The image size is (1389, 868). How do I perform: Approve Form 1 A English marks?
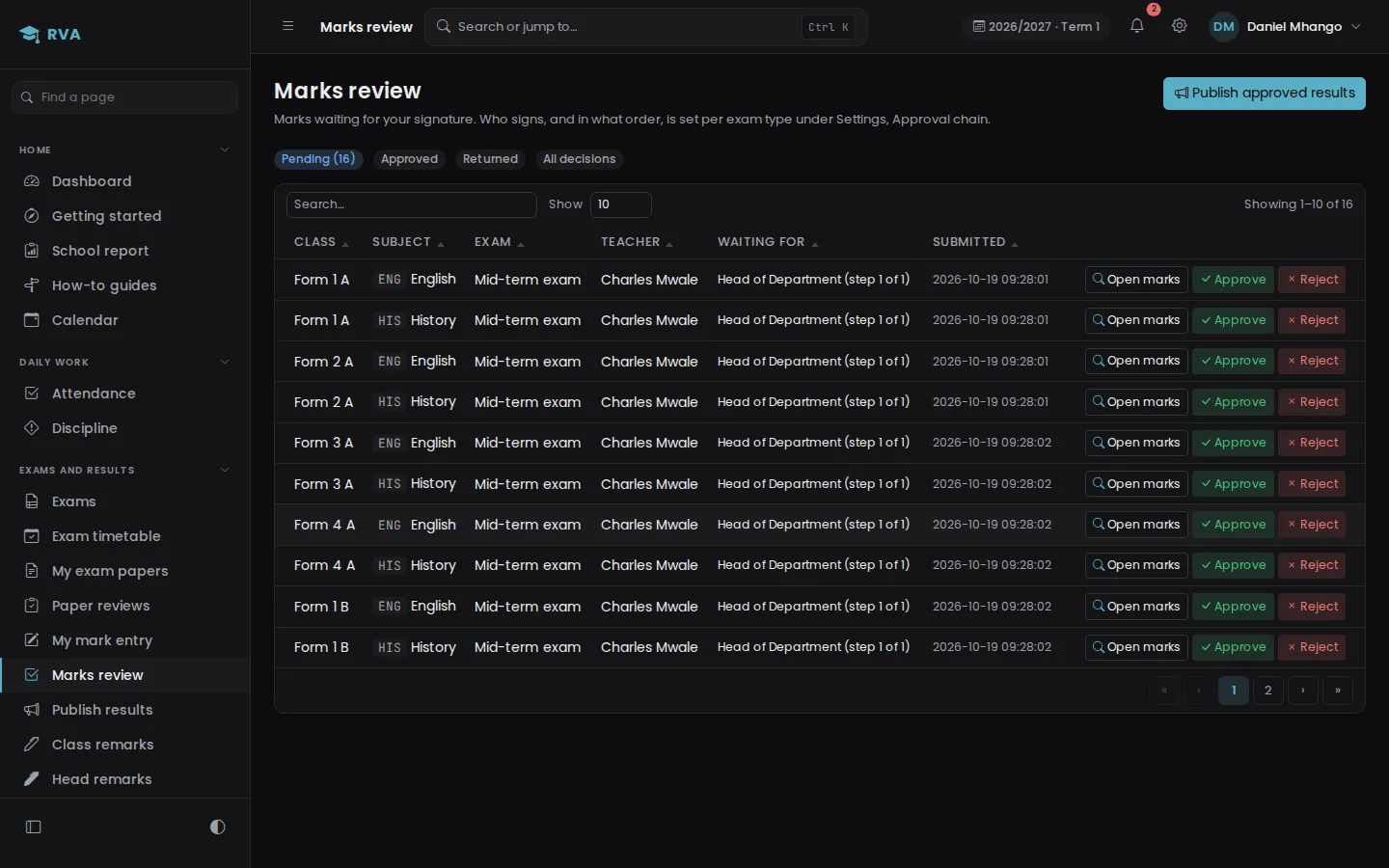pos(1233,280)
